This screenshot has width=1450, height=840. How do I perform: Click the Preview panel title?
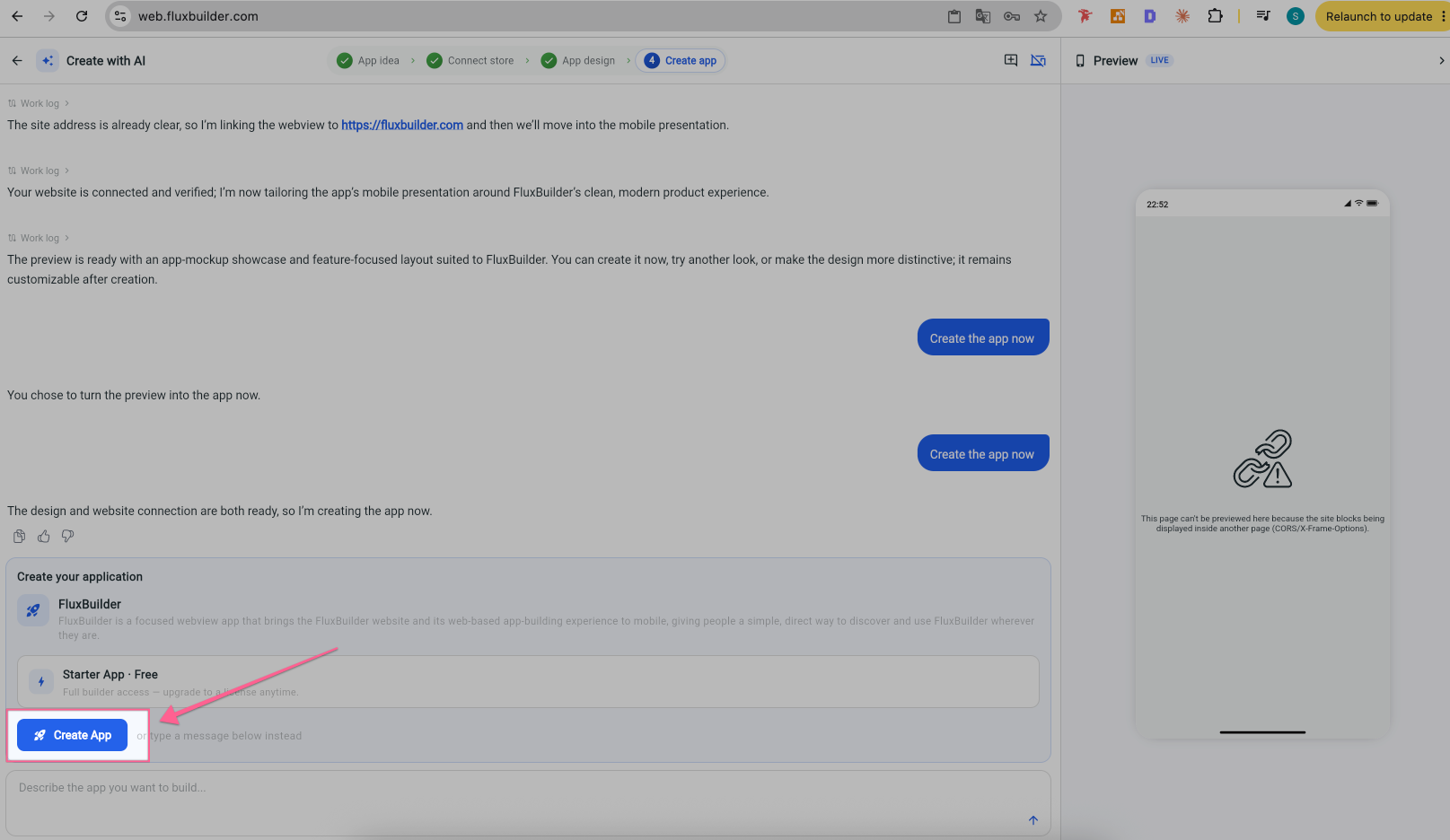pyautogui.click(x=1116, y=60)
